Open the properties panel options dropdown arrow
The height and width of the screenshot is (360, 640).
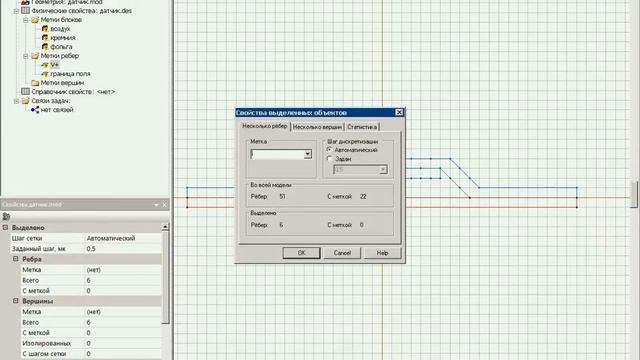pos(156,205)
